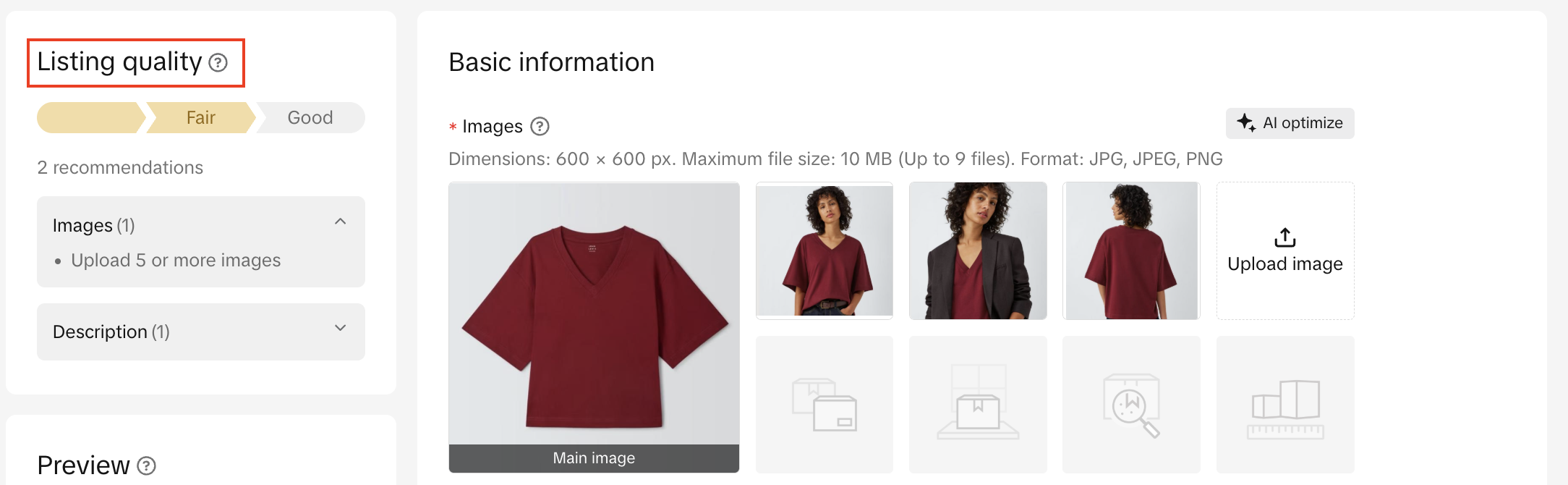Select the open box placeholder slot
The height and width of the screenshot is (485, 1568).
click(x=977, y=404)
